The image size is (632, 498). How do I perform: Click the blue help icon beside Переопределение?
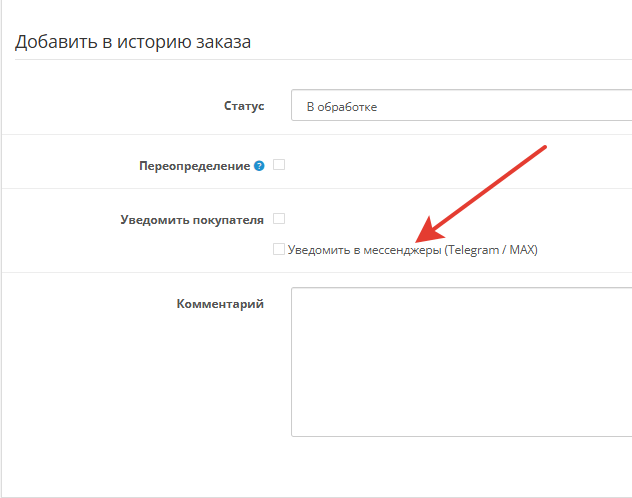pos(259,166)
